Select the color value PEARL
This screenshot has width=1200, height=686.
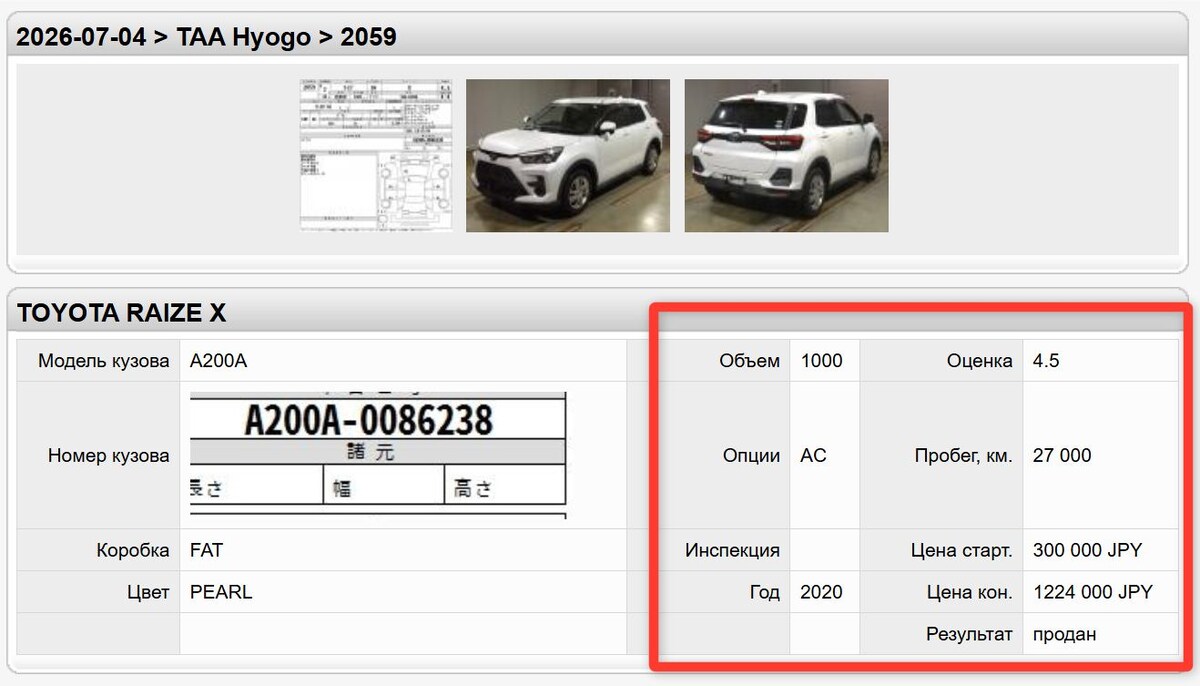(x=221, y=592)
